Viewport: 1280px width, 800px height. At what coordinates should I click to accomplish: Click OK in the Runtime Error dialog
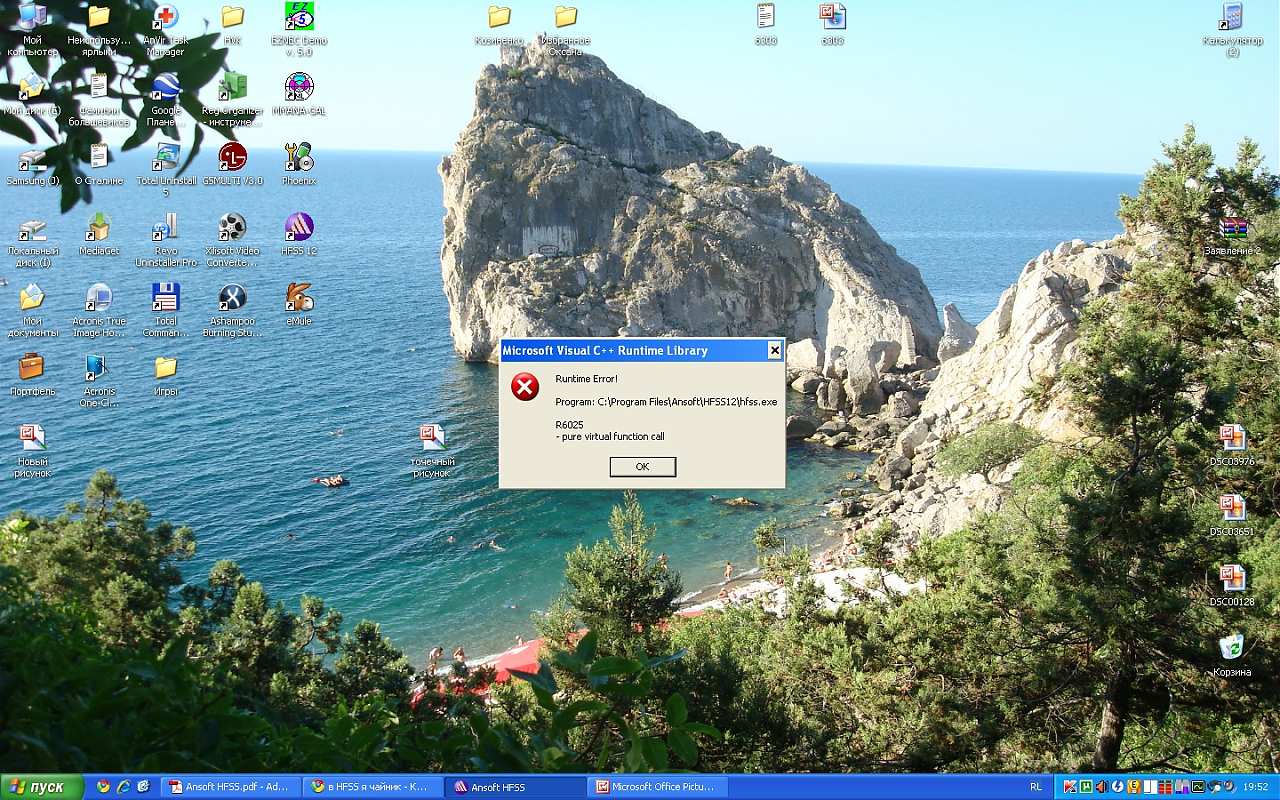642,467
